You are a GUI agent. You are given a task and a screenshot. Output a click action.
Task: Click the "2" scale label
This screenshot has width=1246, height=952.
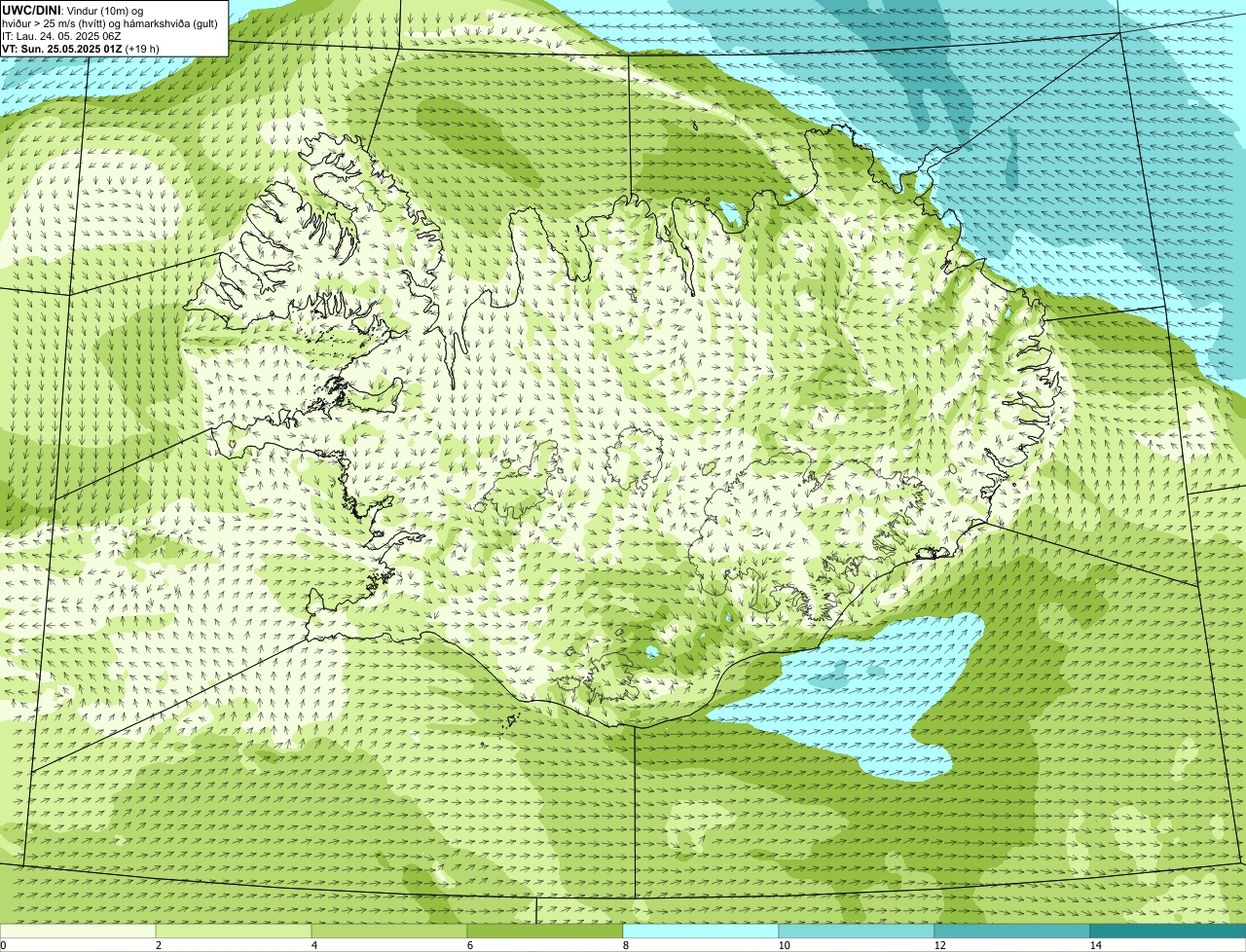point(158,945)
